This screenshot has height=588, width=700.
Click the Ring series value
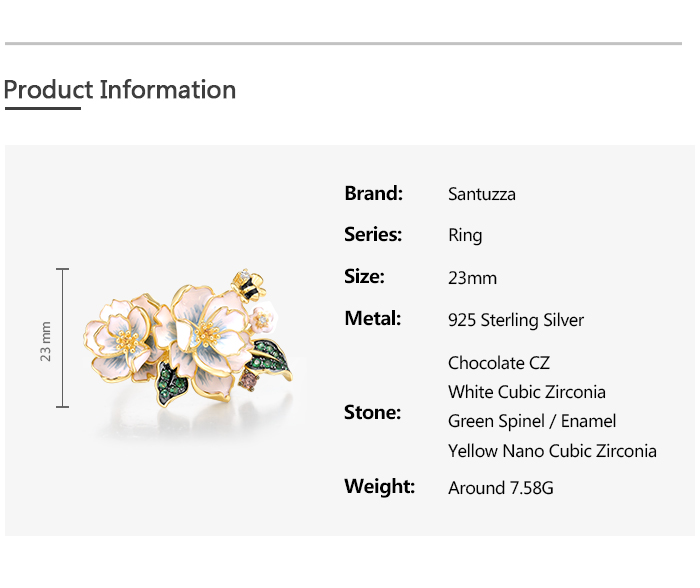465,236
